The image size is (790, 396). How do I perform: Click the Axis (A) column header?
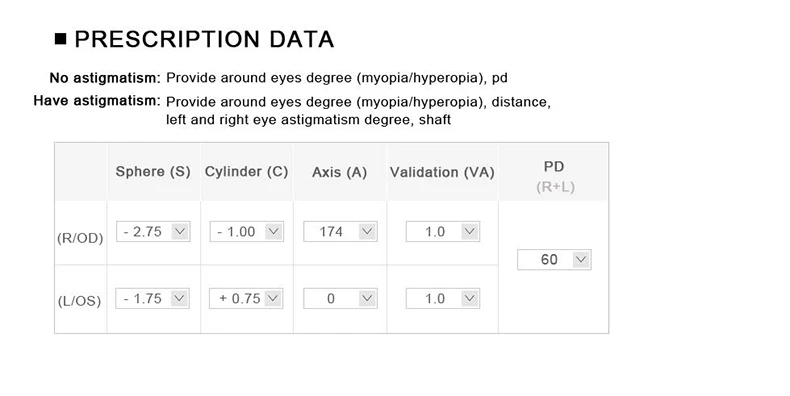[339, 172]
